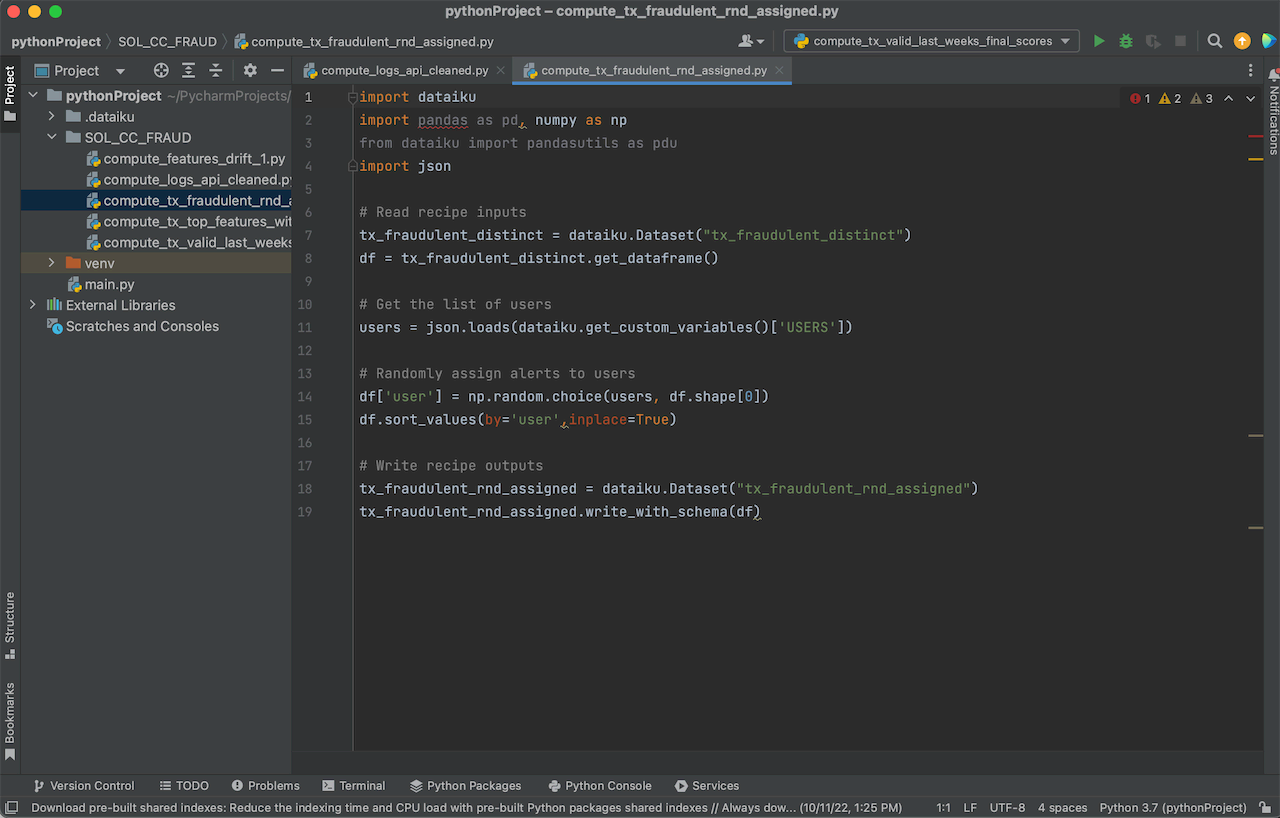Open the JetBrains toolbox icon at top right

point(1268,41)
